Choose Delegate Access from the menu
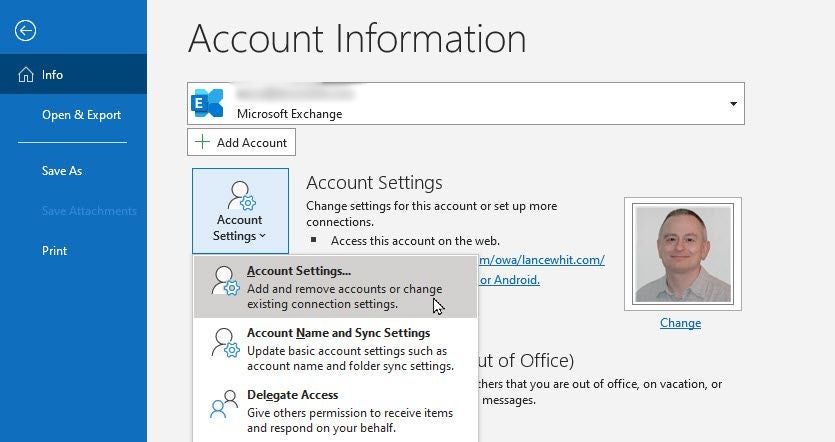The width and height of the screenshot is (835, 442). pos(335,411)
